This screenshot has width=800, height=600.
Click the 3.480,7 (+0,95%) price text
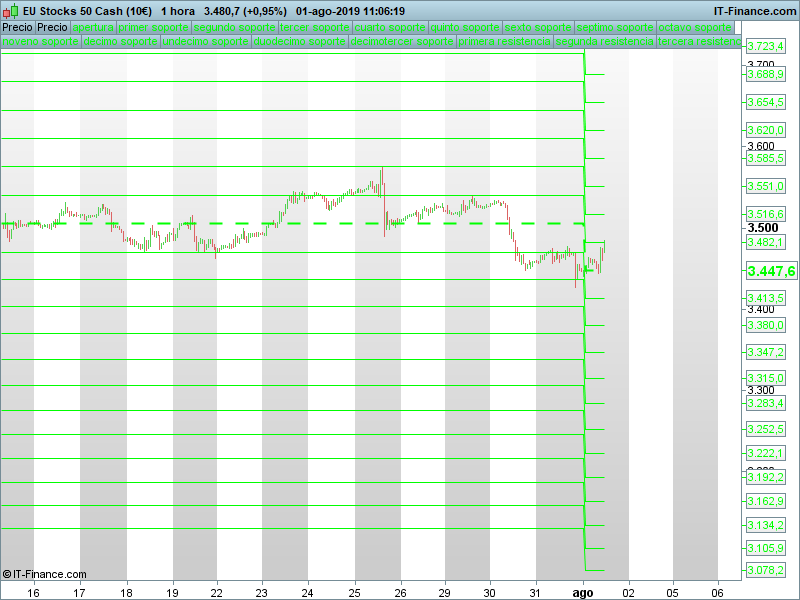click(x=245, y=11)
